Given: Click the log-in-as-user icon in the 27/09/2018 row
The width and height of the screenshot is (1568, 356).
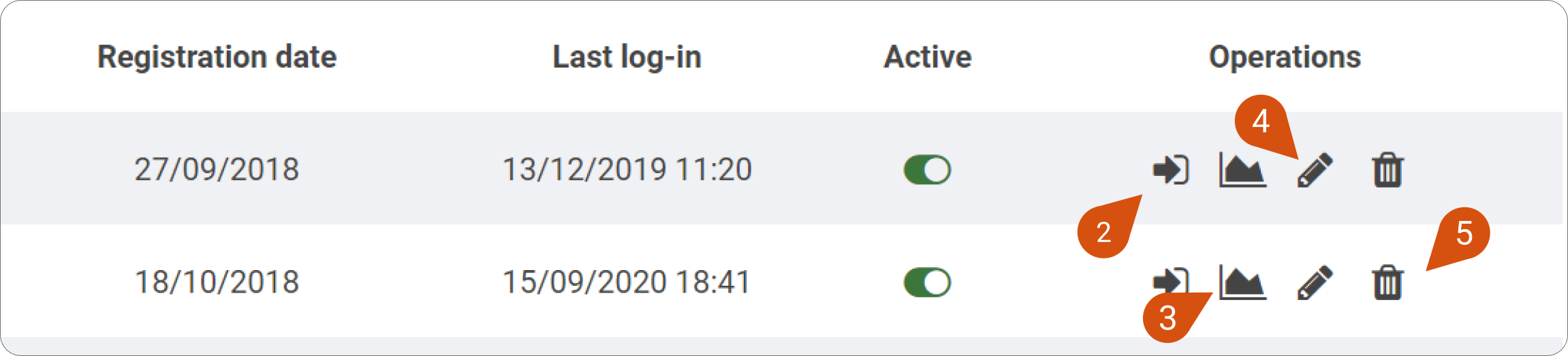Looking at the screenshot, I should coord(1171,170).
